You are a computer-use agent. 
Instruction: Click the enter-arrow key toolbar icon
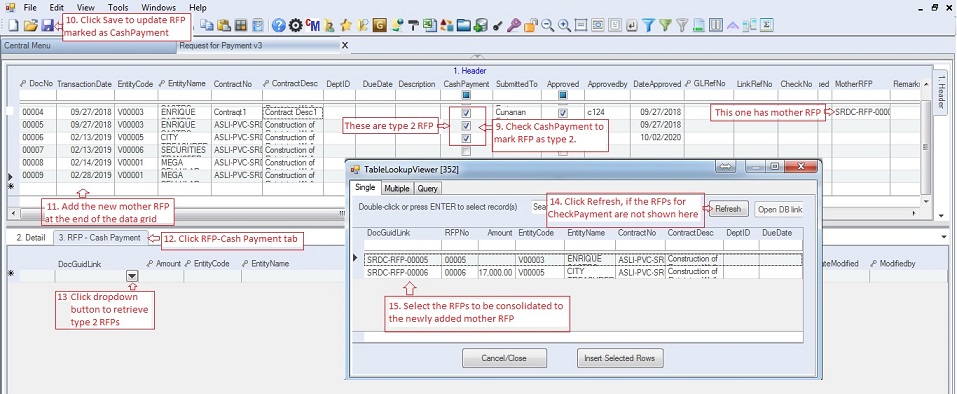point(632,25)
